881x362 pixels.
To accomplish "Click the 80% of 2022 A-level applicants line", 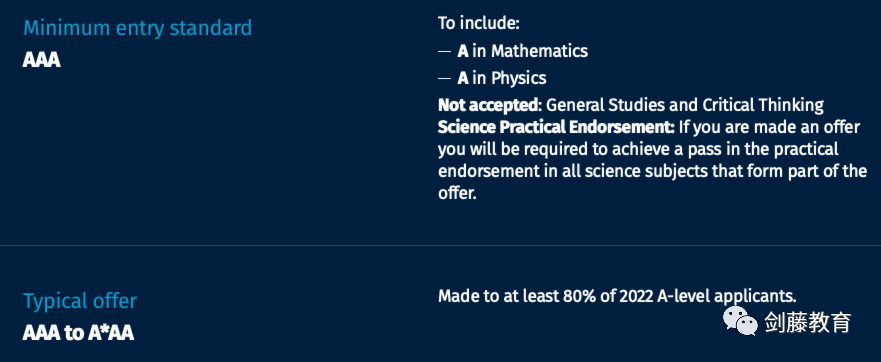I will 617,296.
